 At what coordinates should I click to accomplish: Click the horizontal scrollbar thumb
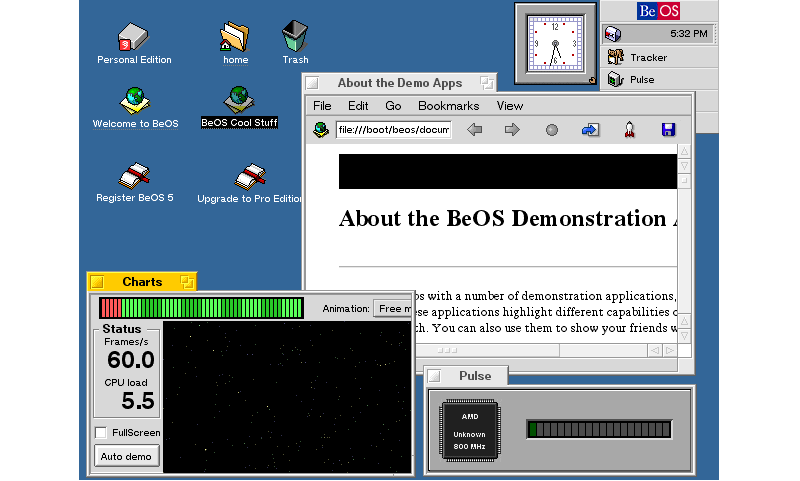(x=487, y=350)
